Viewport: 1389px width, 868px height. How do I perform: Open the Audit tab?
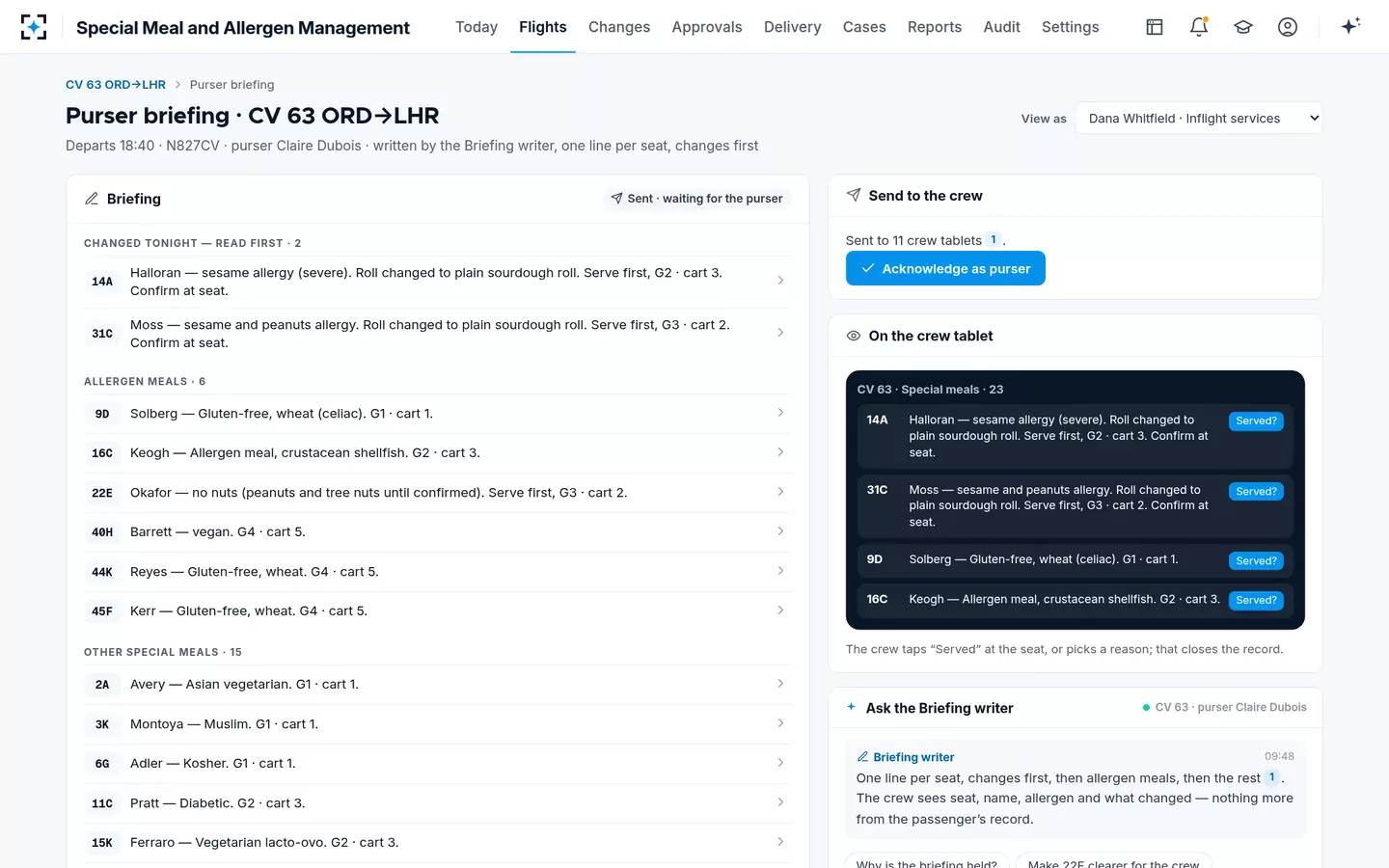point(1002,27)
